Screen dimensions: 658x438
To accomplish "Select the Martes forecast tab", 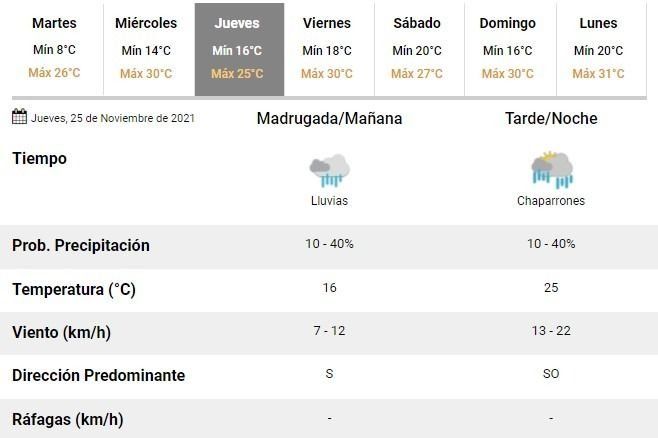I will pyautogui.click(x=55, y=48).
